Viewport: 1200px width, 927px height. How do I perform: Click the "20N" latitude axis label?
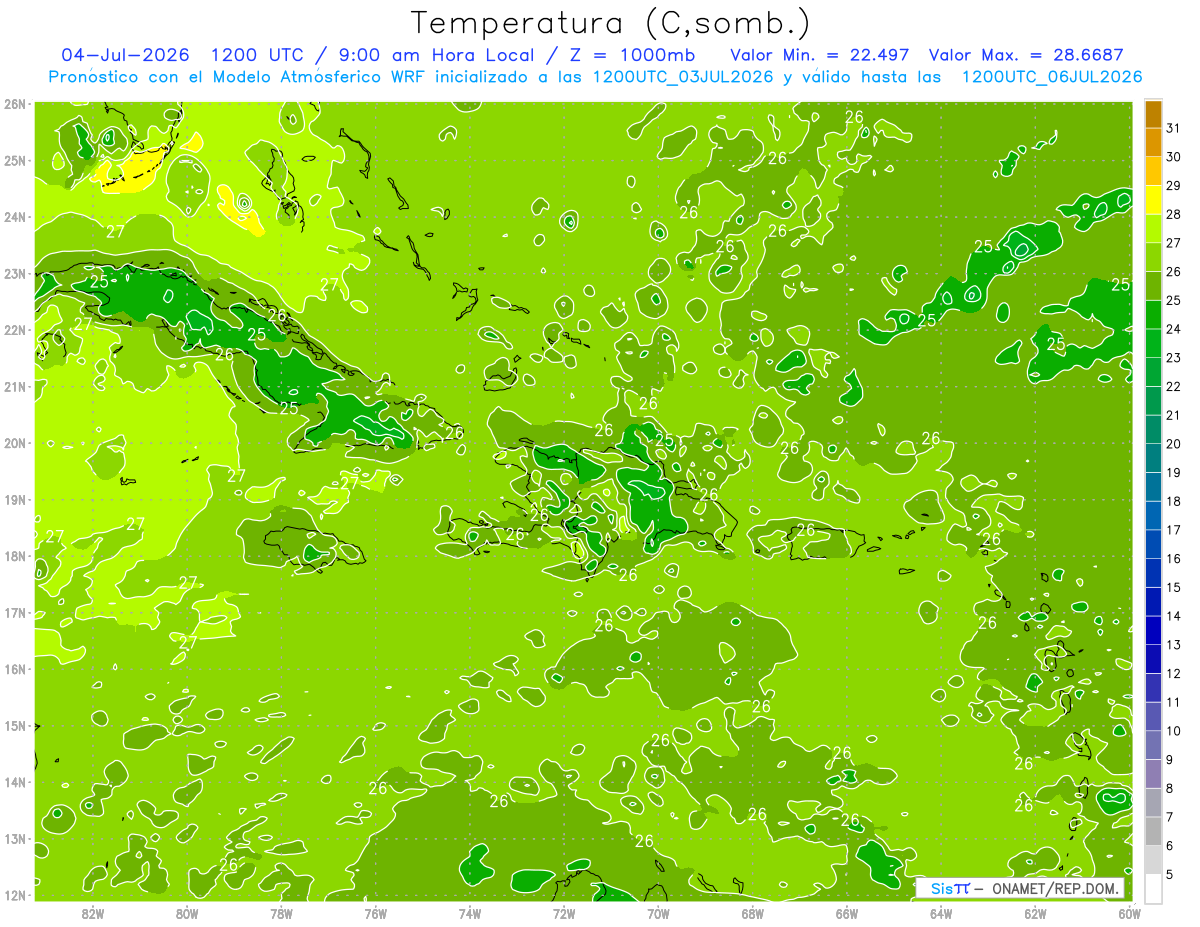tap(15, 443)
